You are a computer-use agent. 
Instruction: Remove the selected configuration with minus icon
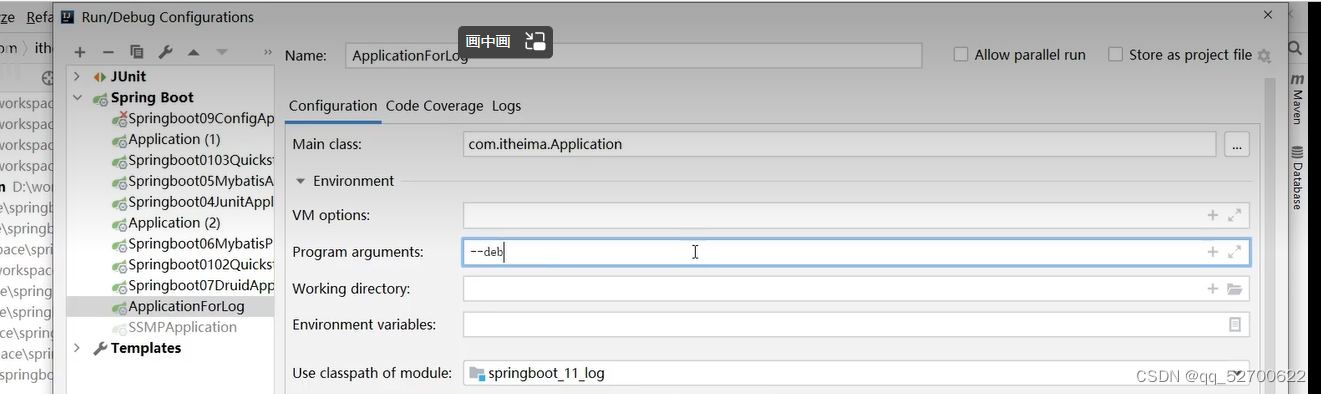click(x=108, y=52)
